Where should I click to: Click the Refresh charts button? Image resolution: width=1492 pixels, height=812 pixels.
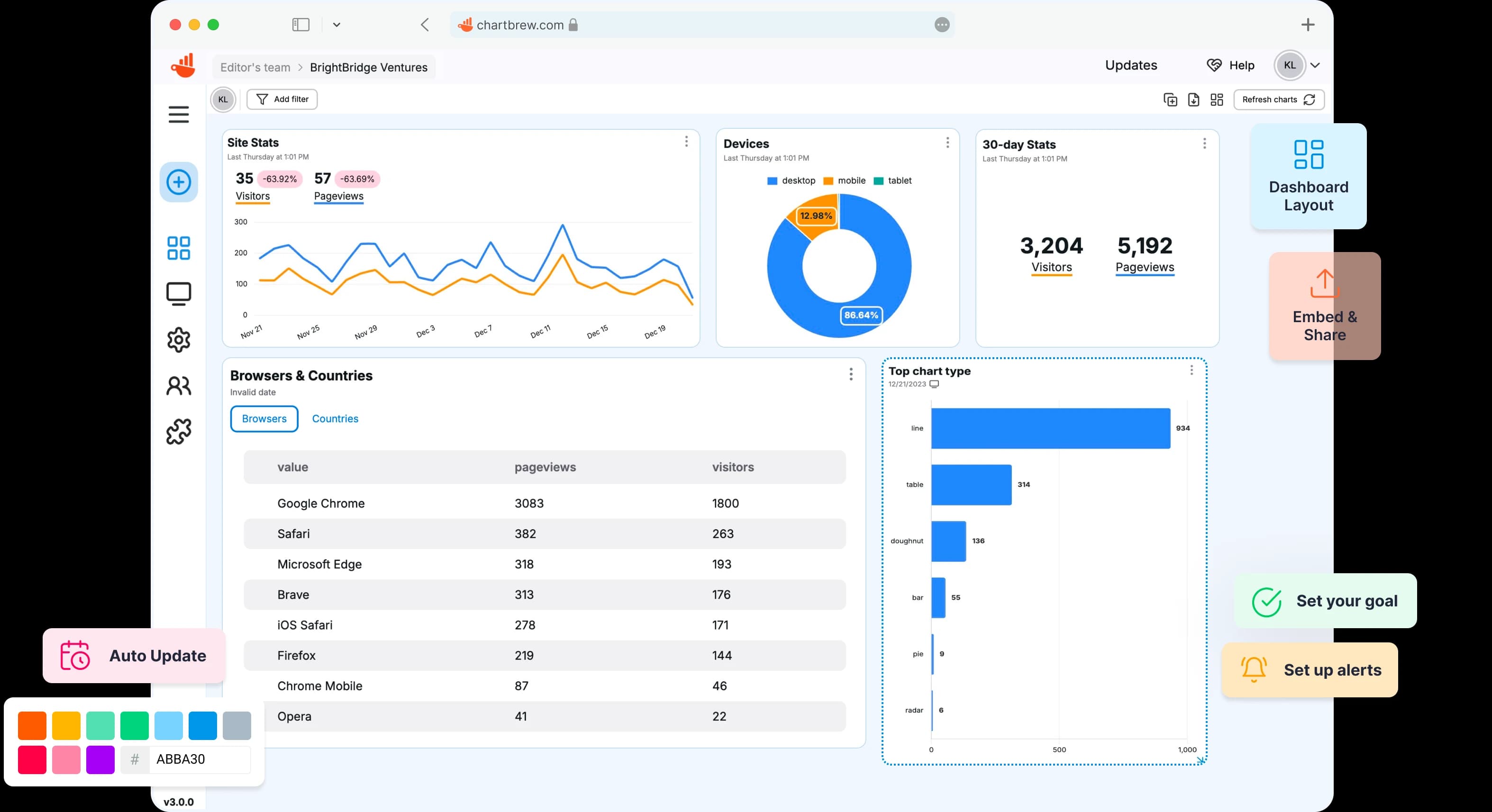1278,99
